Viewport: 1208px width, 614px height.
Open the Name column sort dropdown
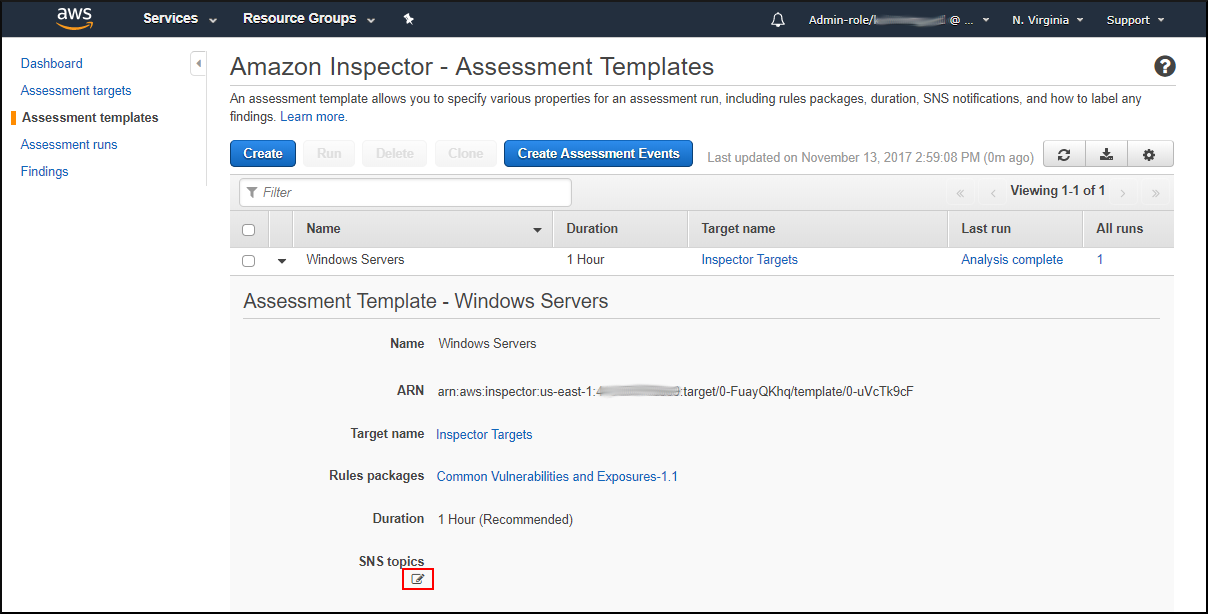538,229
